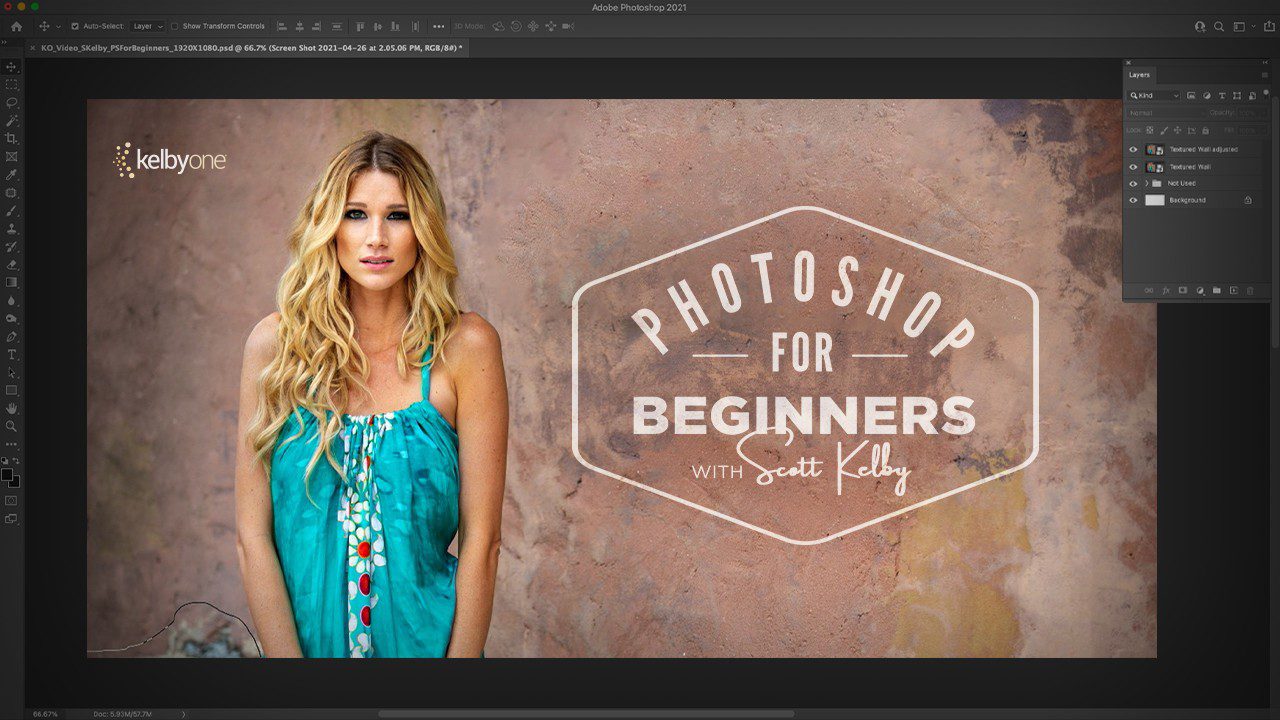This screenshot has width=1280, height=720.
Task: Select the Blur tool
Action: tap(12, 300)
